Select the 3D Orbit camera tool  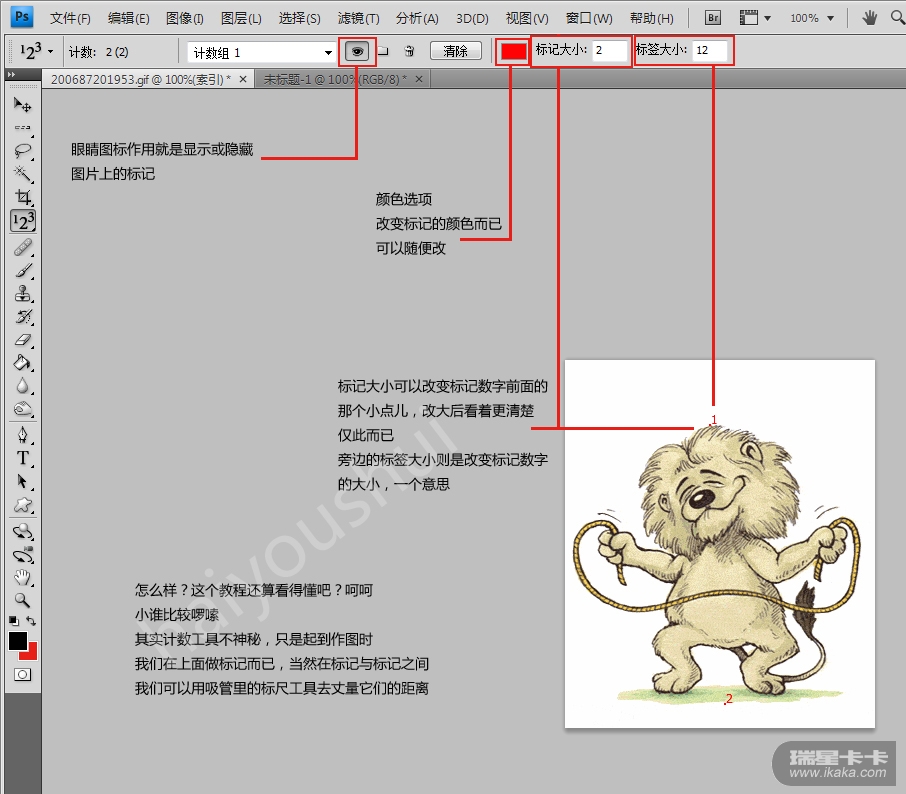coord(23,555)
